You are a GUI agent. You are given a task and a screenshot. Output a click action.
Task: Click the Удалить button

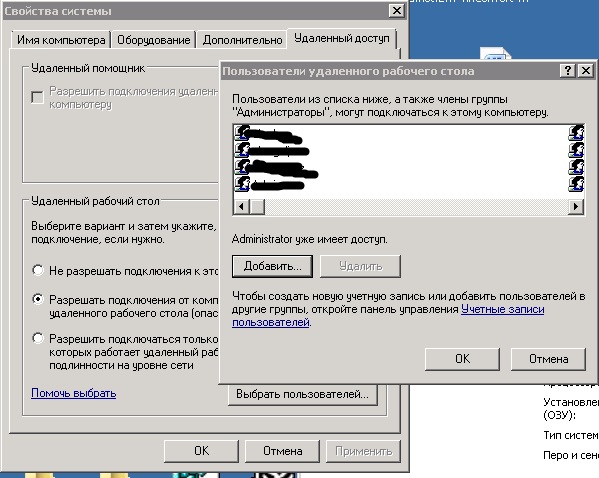click(360, 266)
